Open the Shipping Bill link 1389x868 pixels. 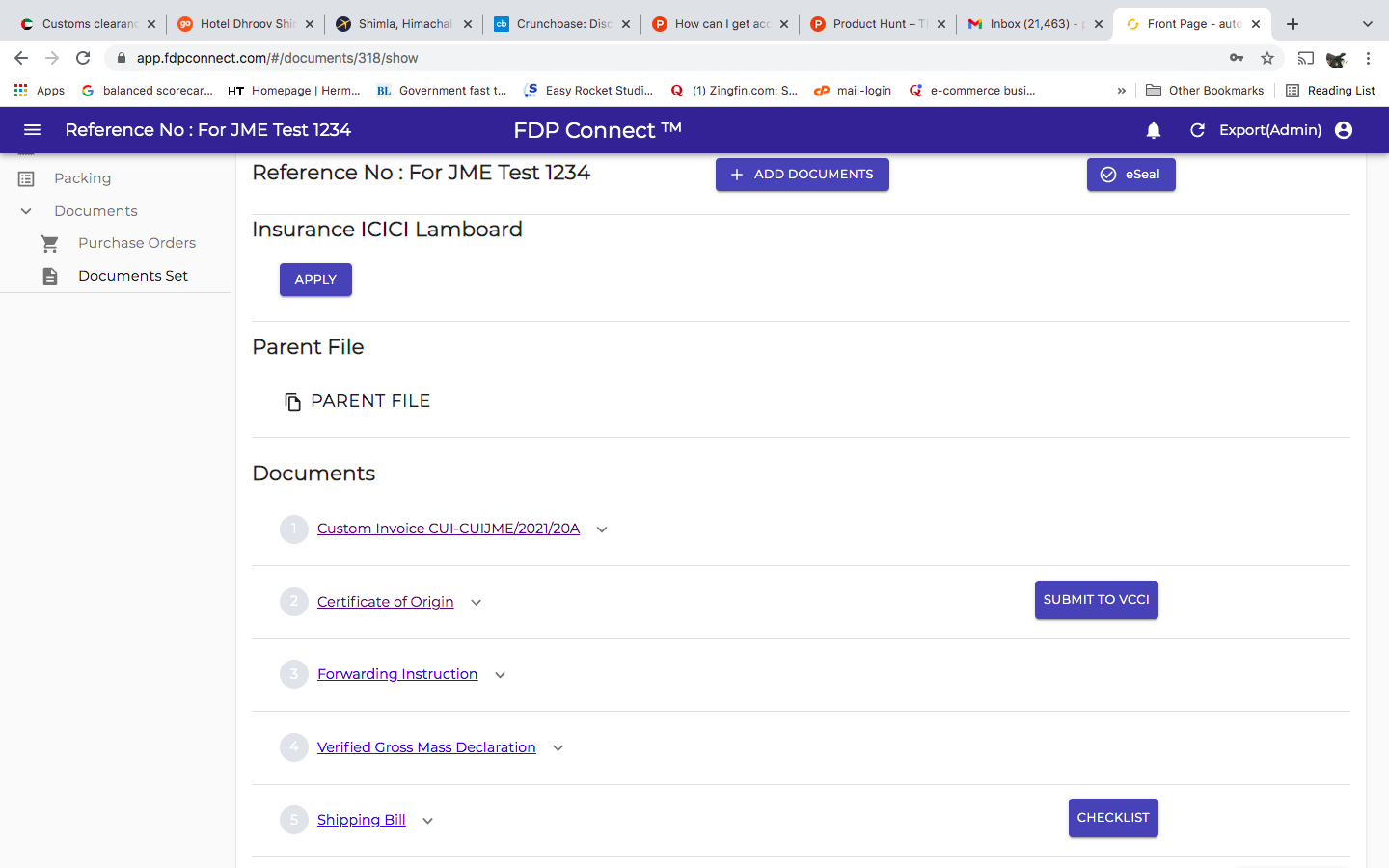coord(362,820)
